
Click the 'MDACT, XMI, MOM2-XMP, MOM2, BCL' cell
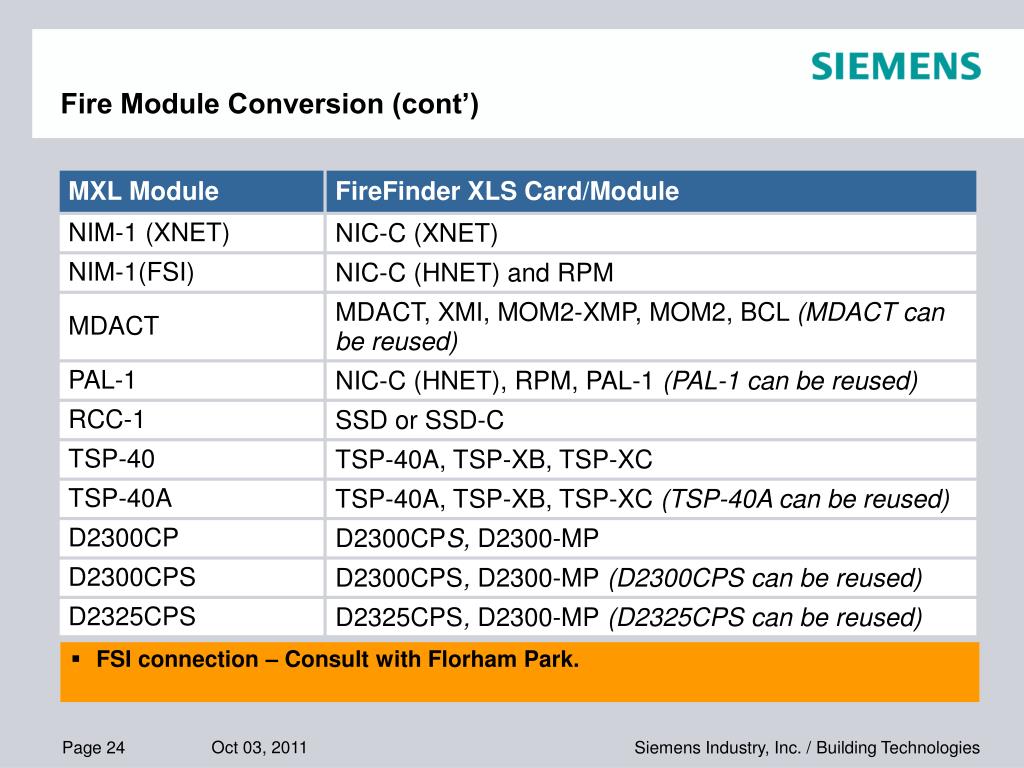click(x=650, y=326)
